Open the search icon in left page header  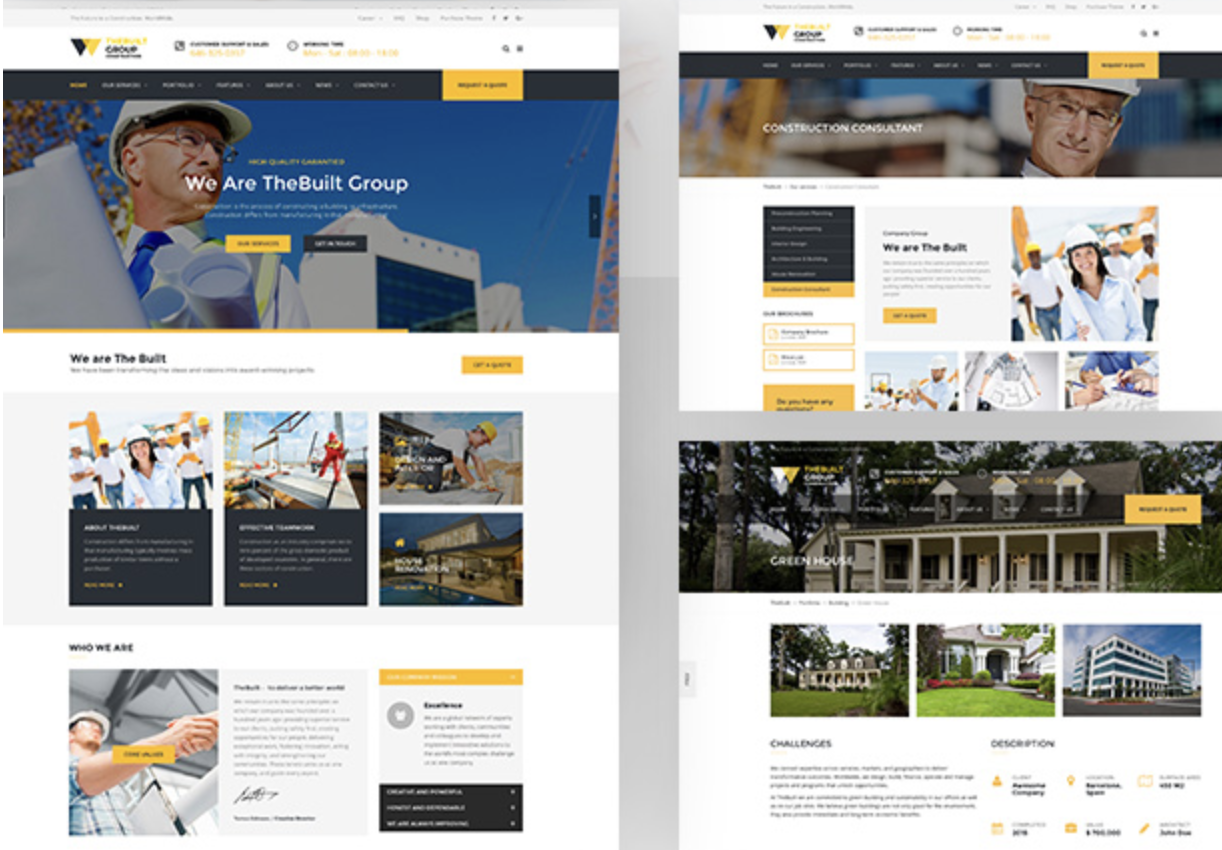pos(506,48)
